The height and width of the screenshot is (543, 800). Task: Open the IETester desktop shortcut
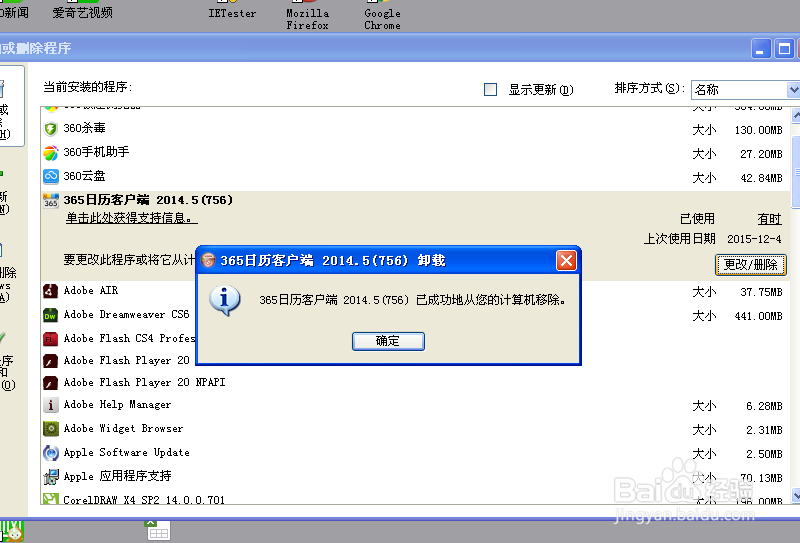[x=232, y=10]
